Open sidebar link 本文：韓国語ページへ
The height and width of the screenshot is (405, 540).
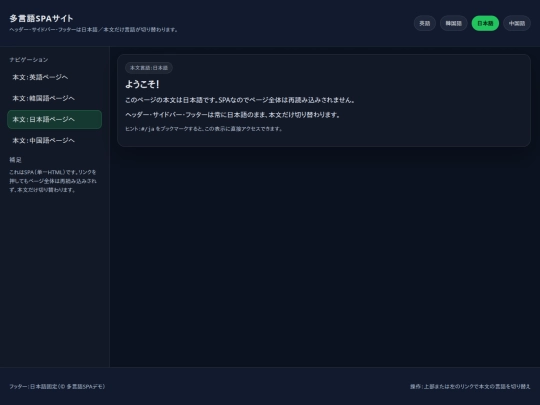click(x=54, y=98)
